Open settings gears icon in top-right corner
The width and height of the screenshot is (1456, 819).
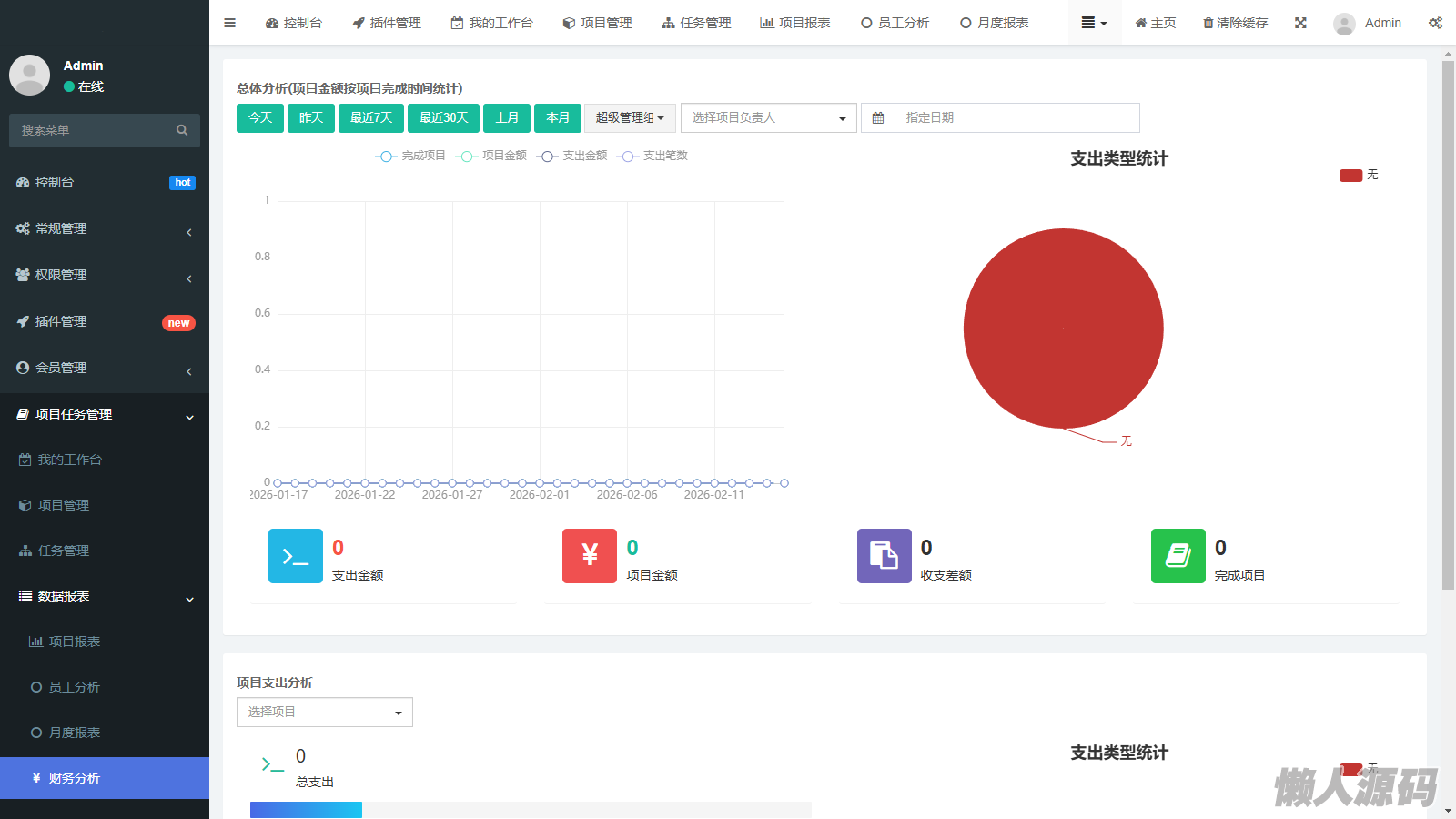tap(1435, 23)
